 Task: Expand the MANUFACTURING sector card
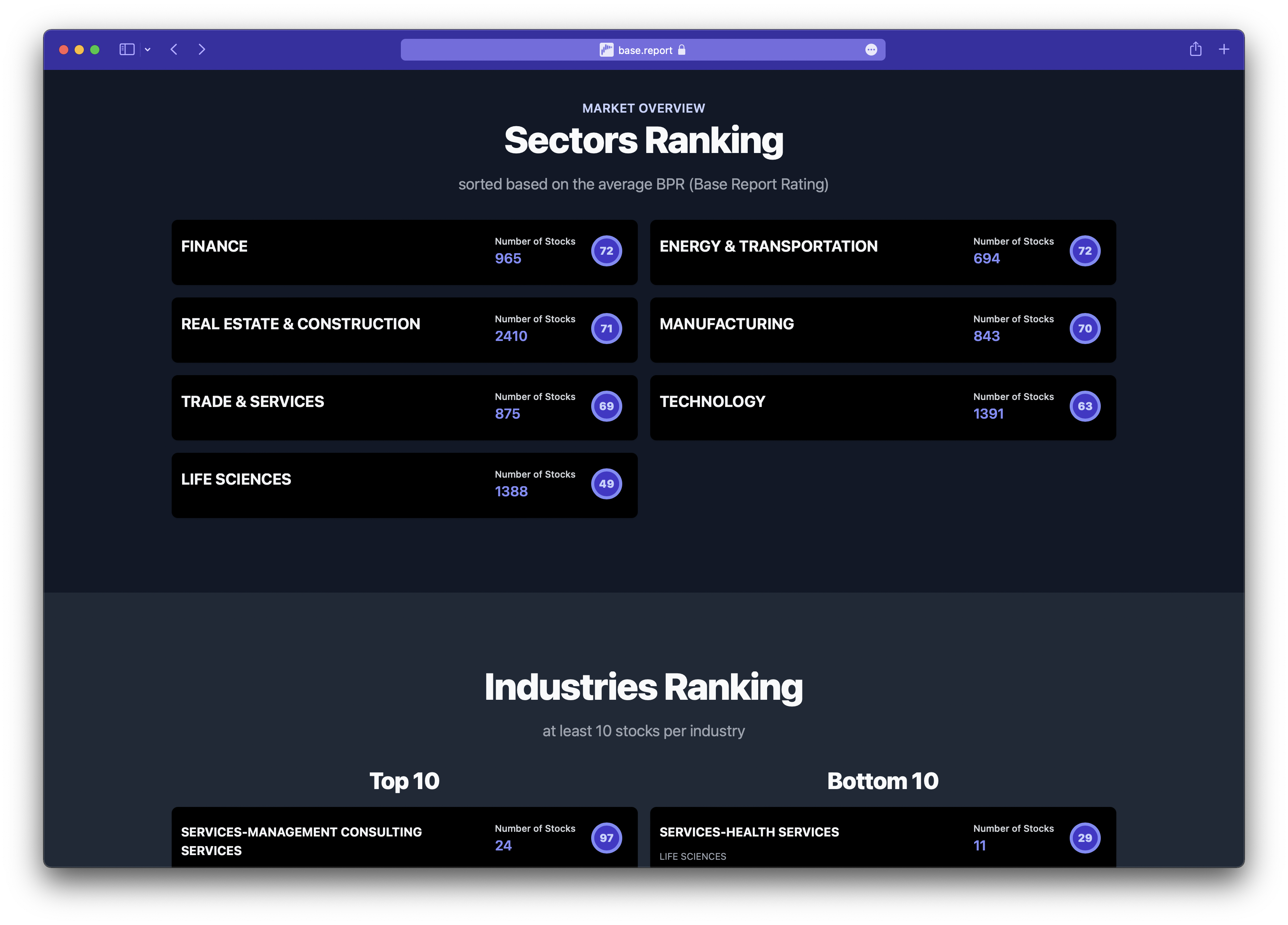(x=883, y=329)
